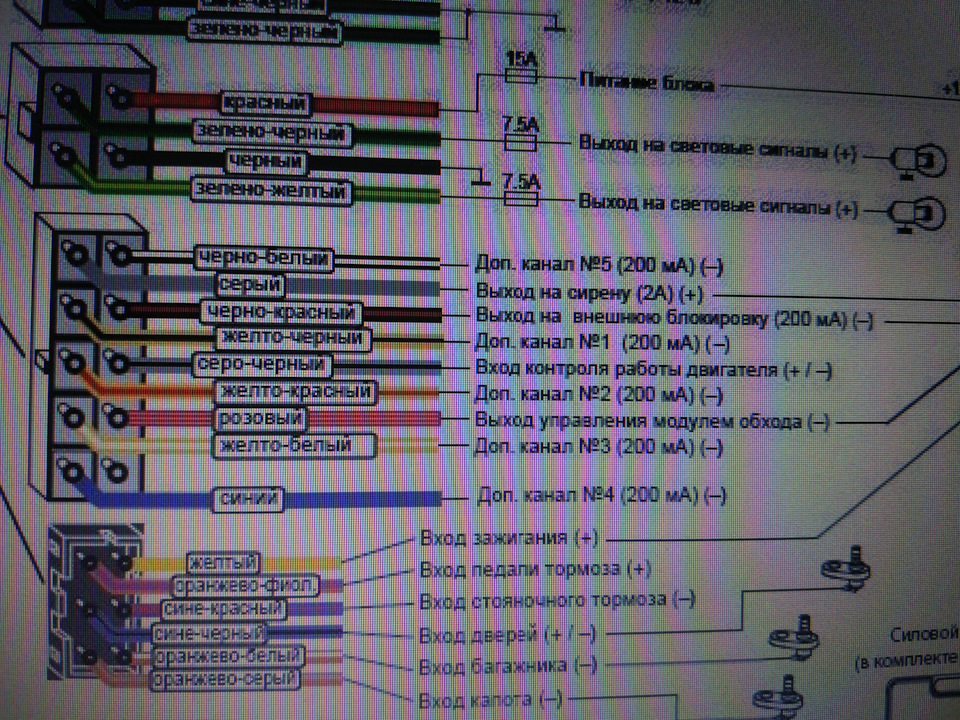Select the красный wire label
960x720 pixels.
click(265, 102)
